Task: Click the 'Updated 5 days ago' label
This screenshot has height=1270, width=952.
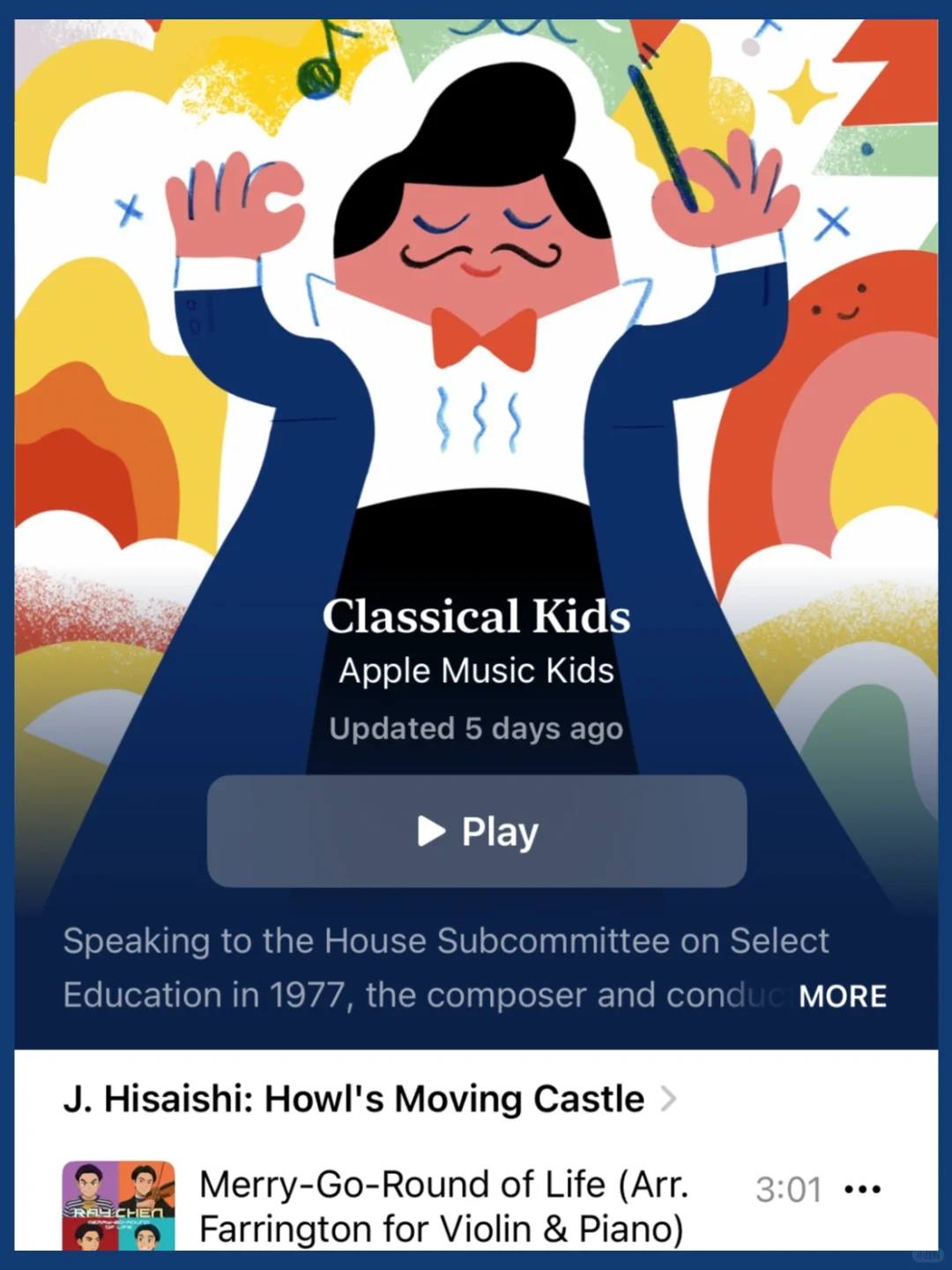Action: pos(477,728)
